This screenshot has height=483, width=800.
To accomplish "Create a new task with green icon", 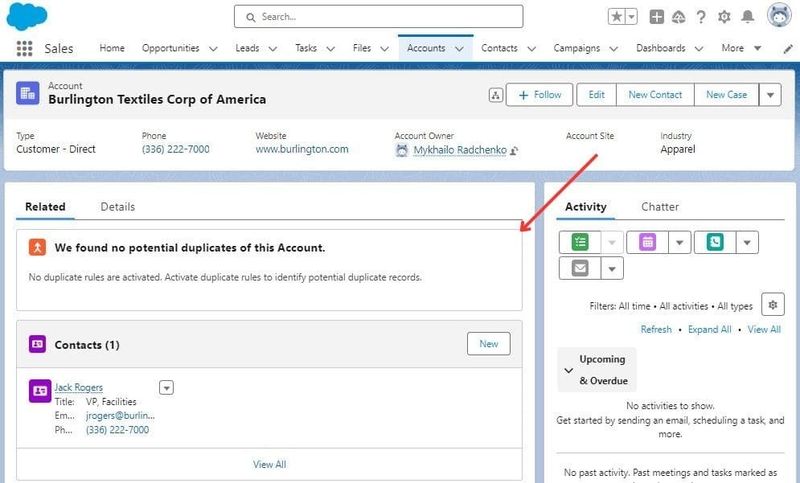I will [x=580, y=242].
